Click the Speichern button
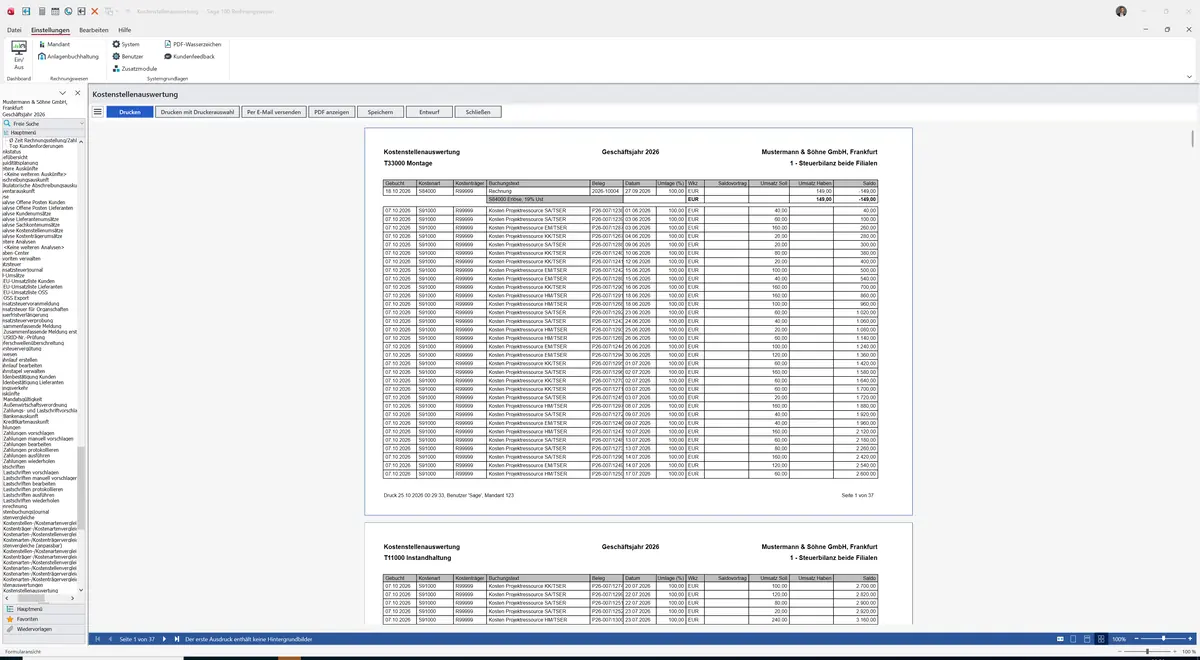Screen dimensions: 1200x660 click(x=380, y=112)
